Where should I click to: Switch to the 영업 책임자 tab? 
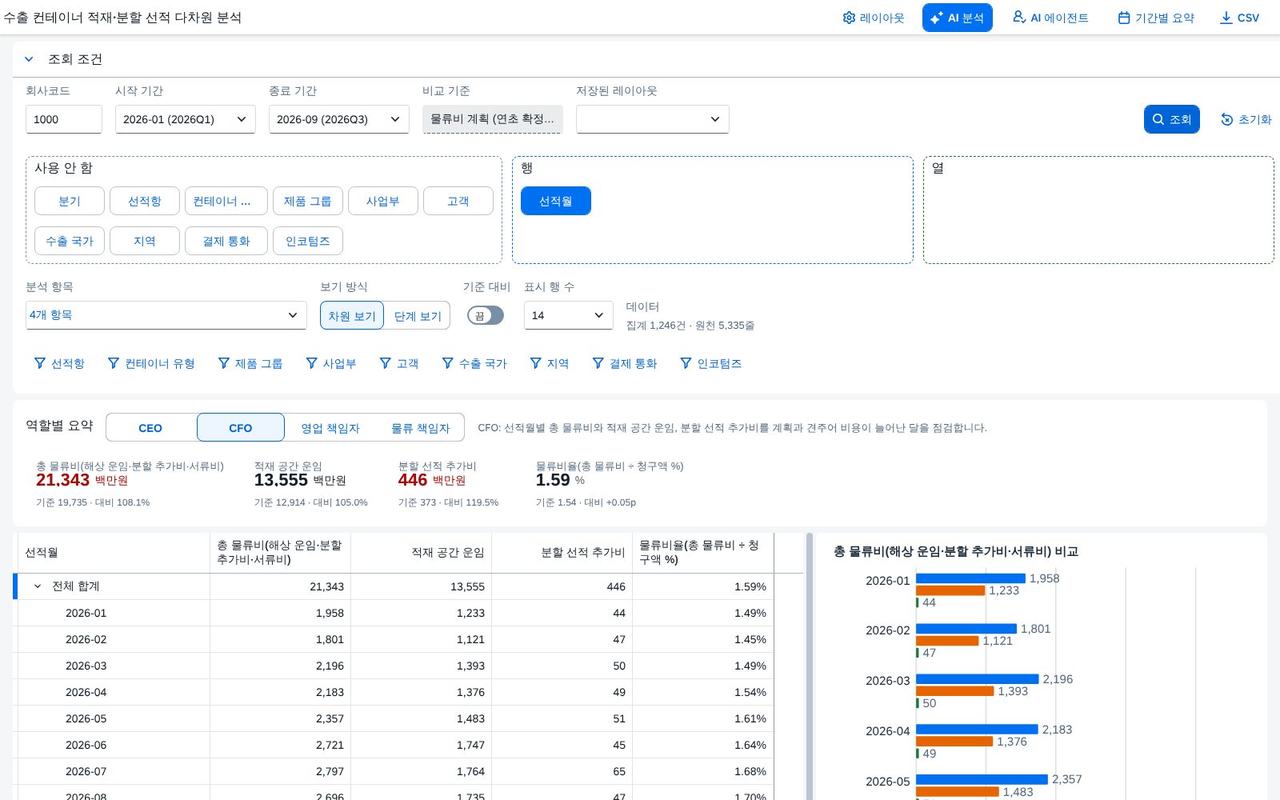[330, 428]
